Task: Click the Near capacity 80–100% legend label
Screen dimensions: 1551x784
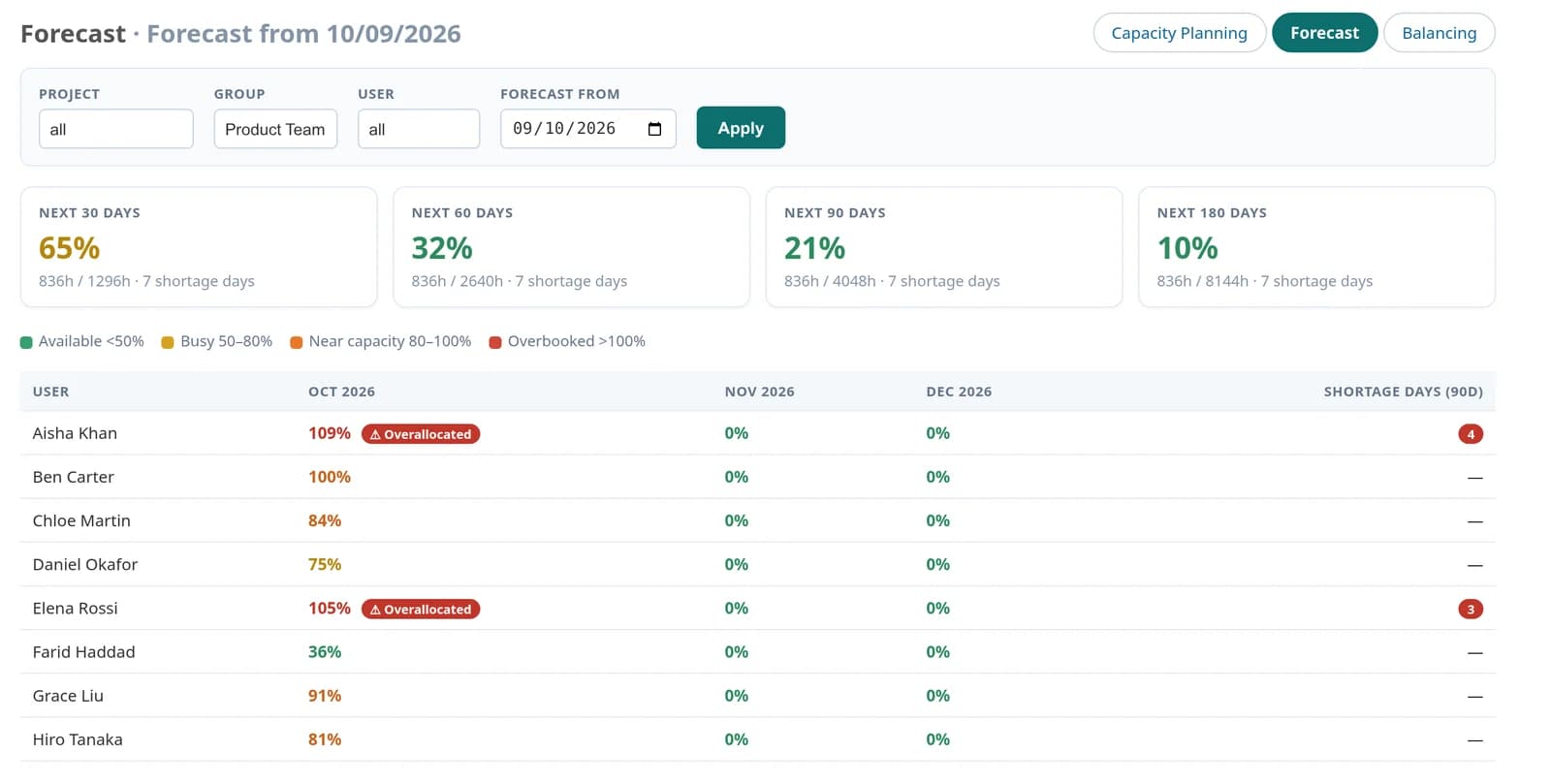Action: click(390, 341)
